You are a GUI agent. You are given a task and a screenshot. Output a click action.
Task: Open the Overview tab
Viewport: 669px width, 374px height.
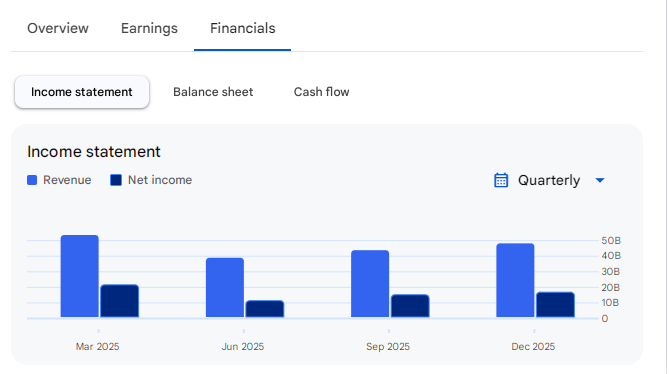(58, 28)
